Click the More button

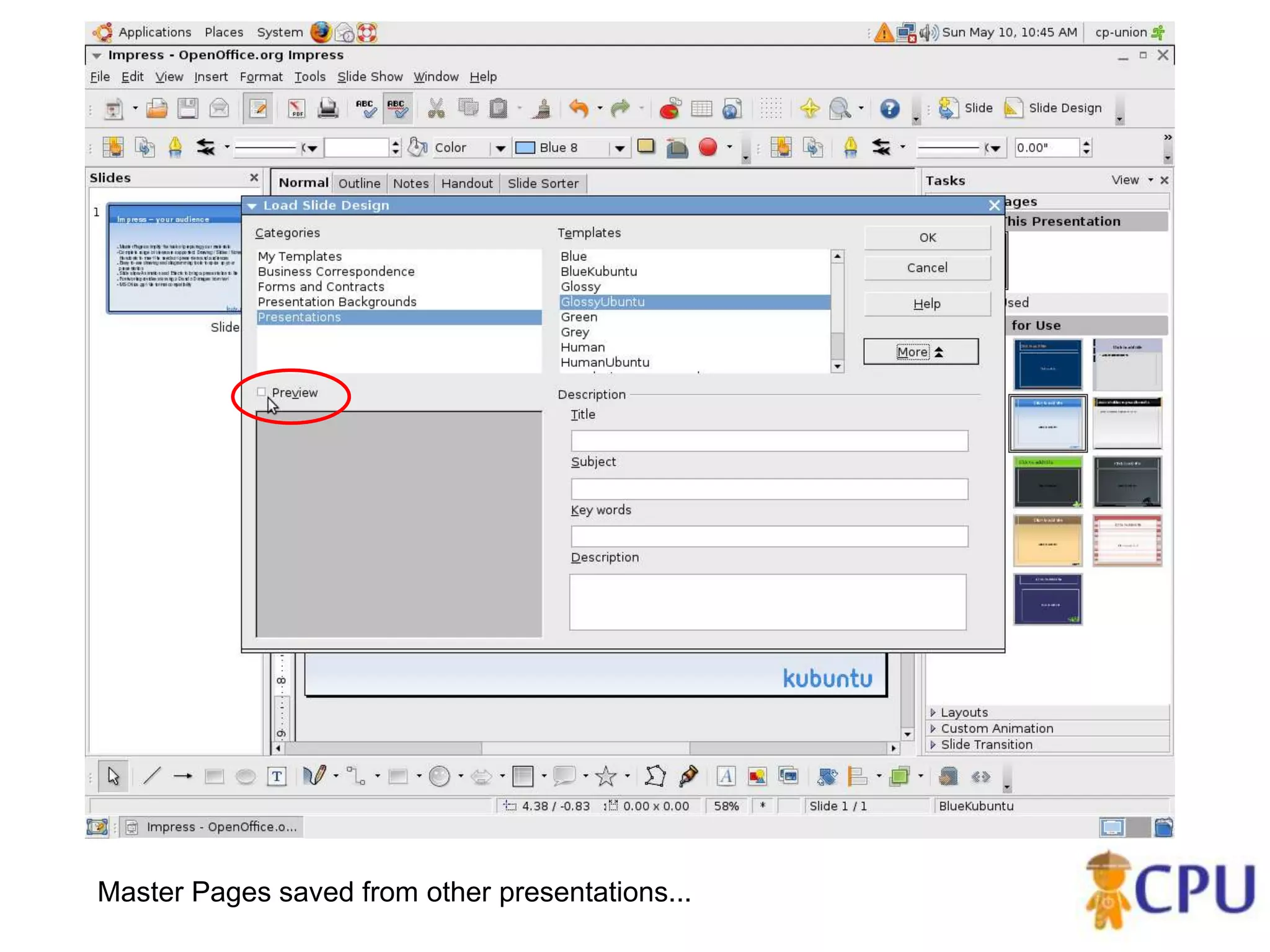click(x=921, y=351)
